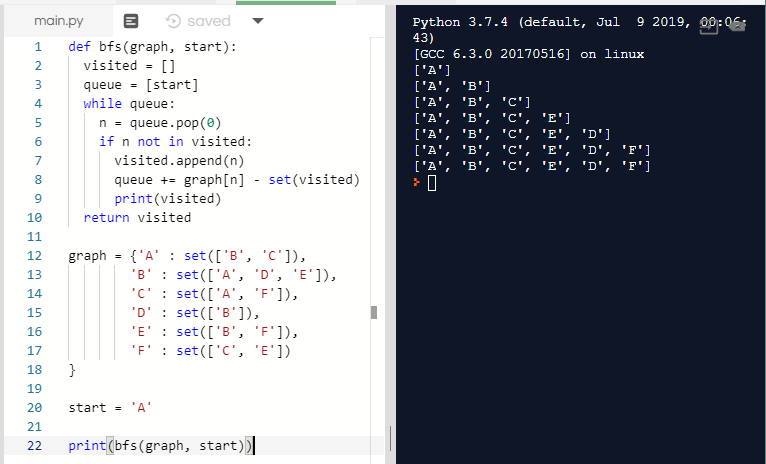
Task: Click line number 22 in the gutter
Action: tap(35, 446)
